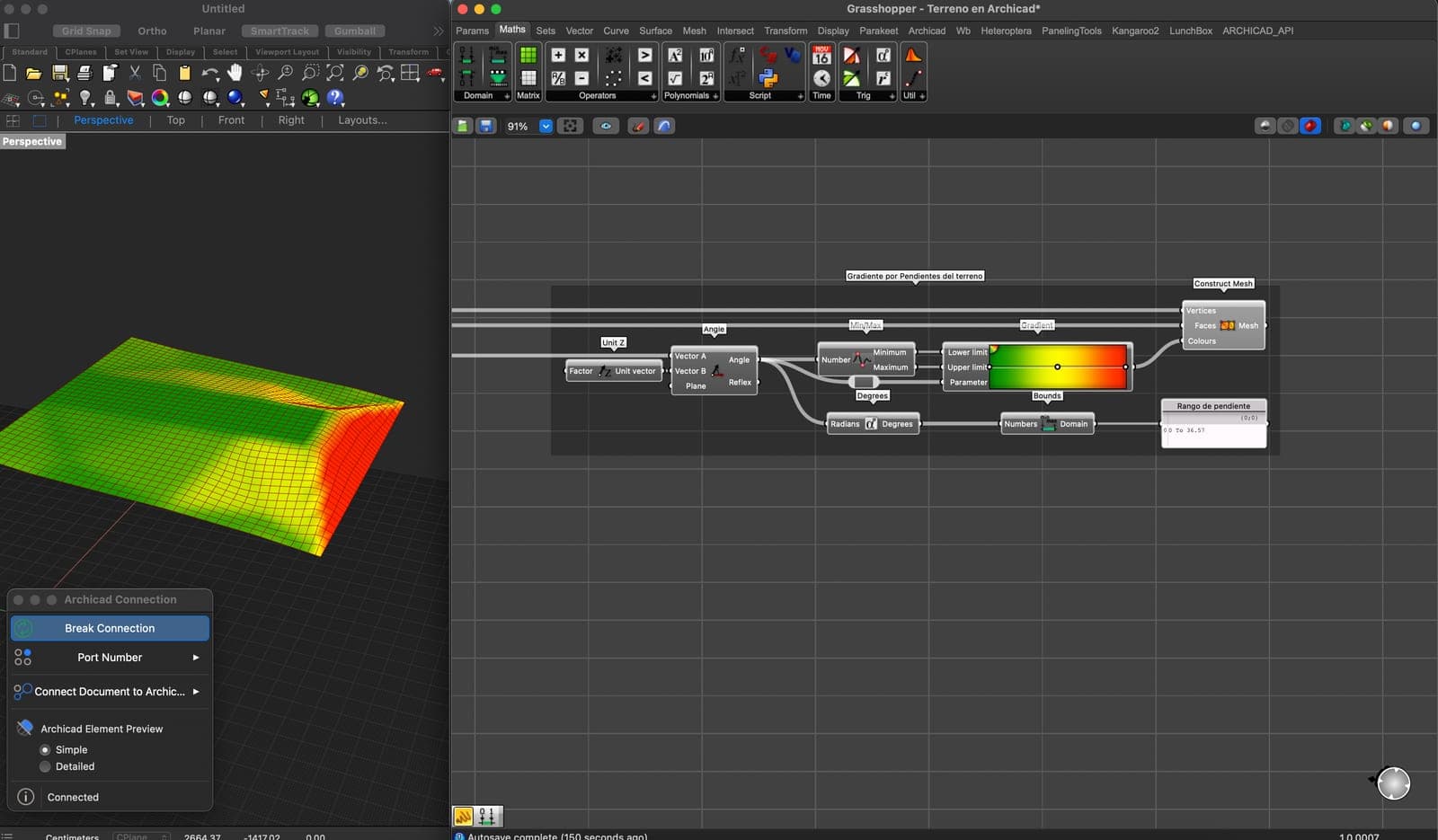Click the Rhino Save icon

[60, 73]
